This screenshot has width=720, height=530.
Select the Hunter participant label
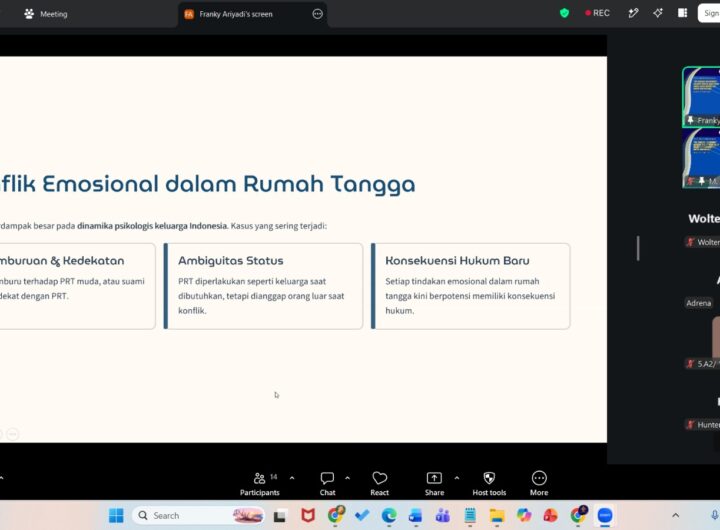point(703,425)
